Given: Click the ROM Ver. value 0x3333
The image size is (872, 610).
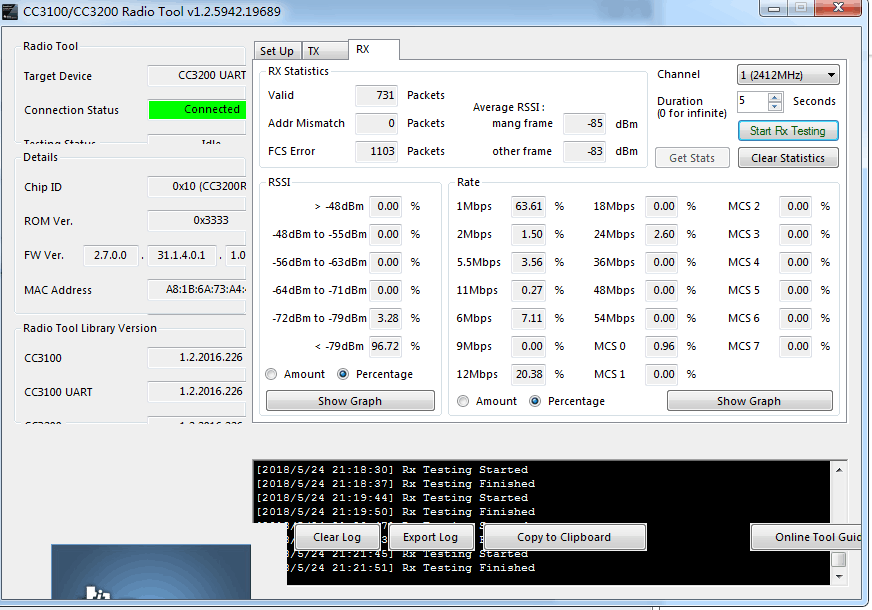Looking at the screenshot, I should click(x=197, y=220).
